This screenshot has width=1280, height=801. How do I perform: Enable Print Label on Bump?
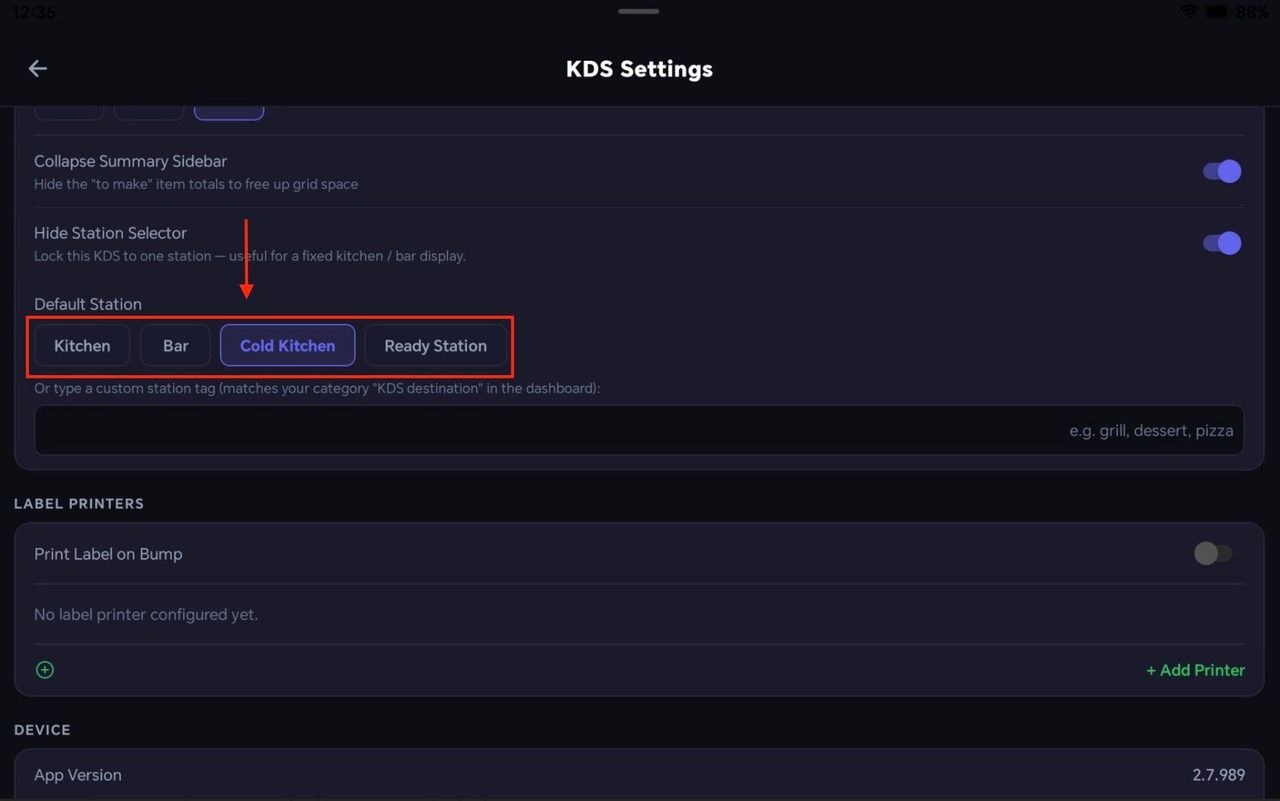coord(1214,553)
